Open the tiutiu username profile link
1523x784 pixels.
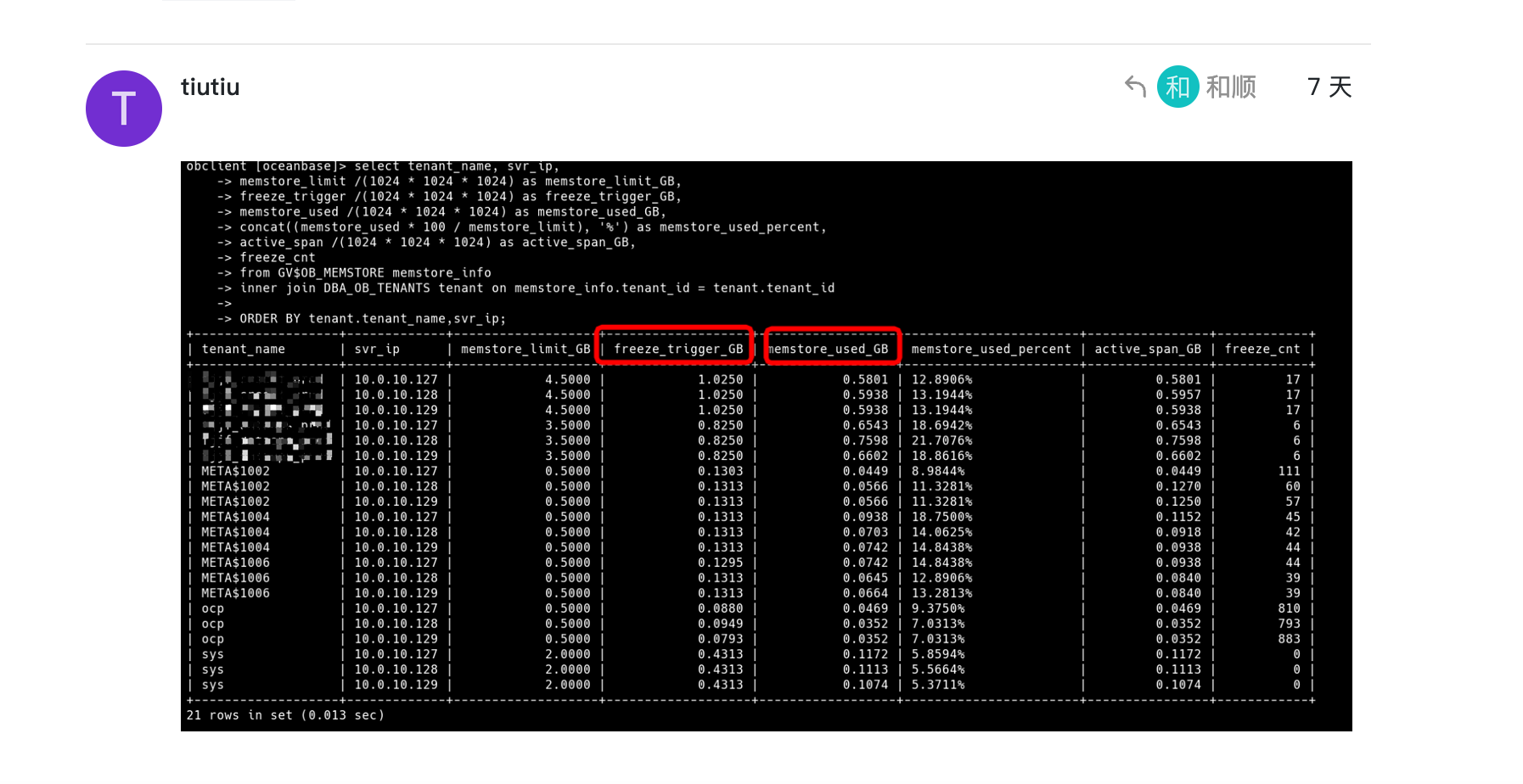(210, 87)
